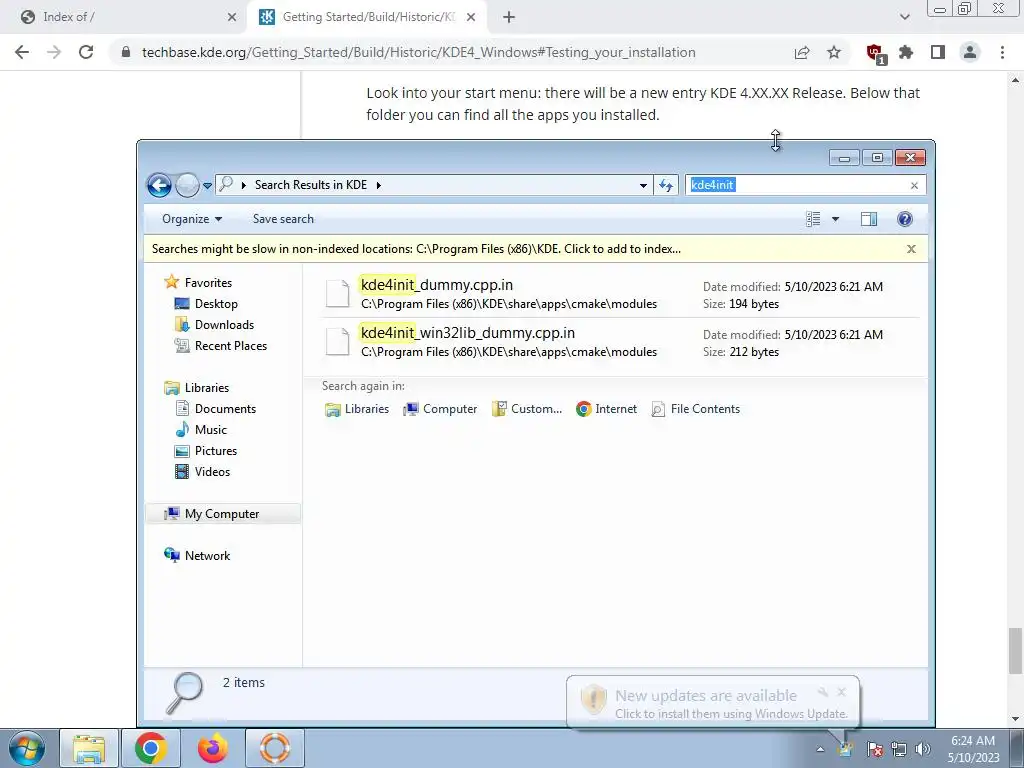Select the kde4init_dummy.cpp.in file

click(619, 294)
